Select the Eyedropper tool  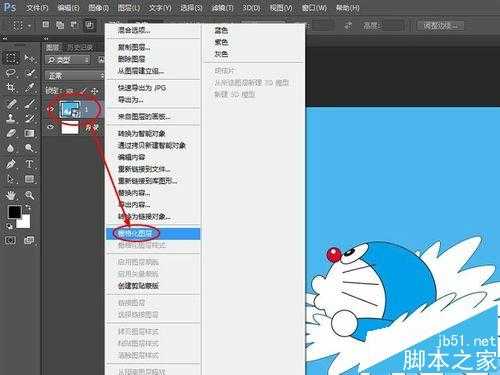tap(29, 88)
